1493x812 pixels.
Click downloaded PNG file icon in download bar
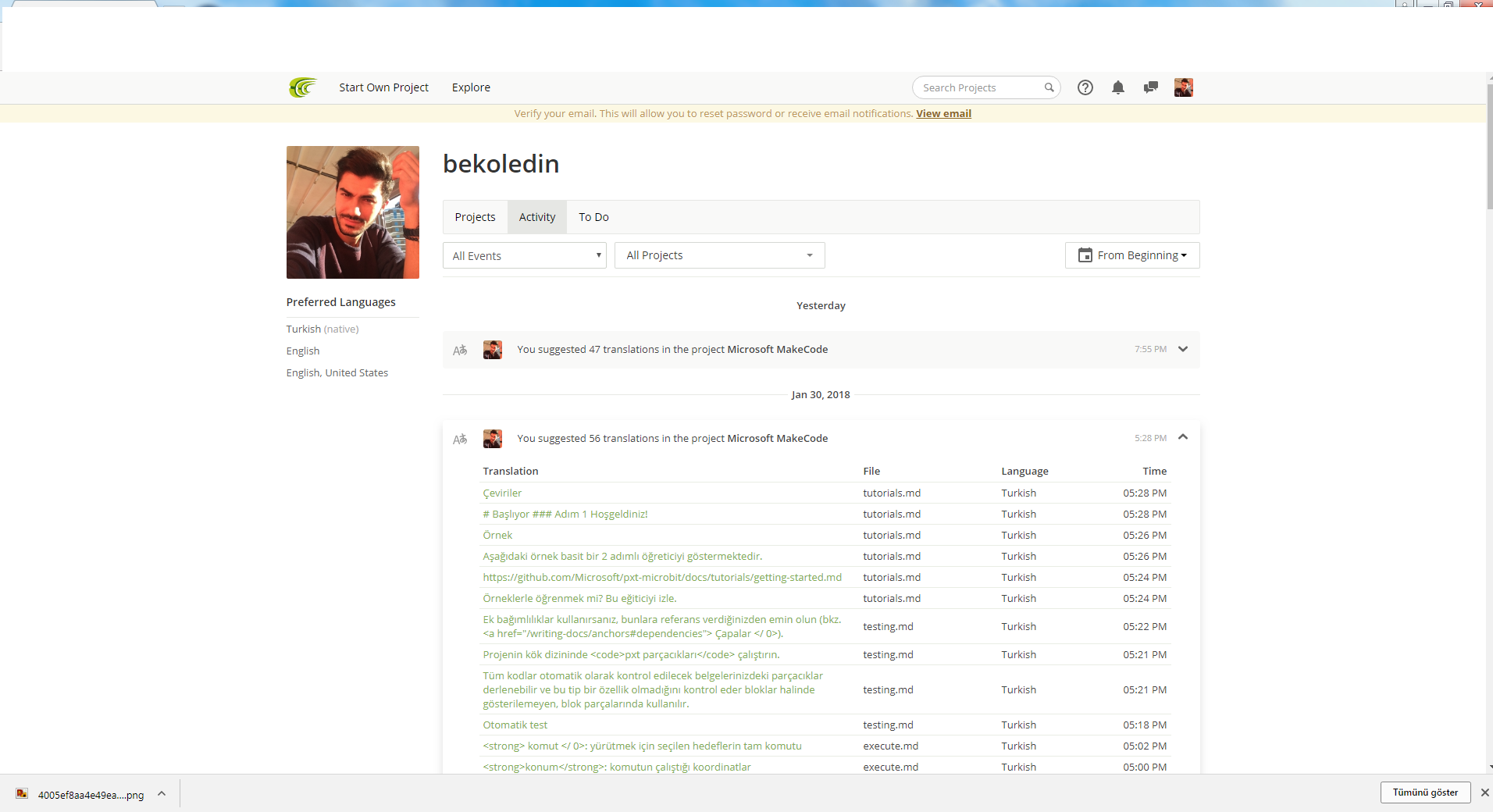22,794
